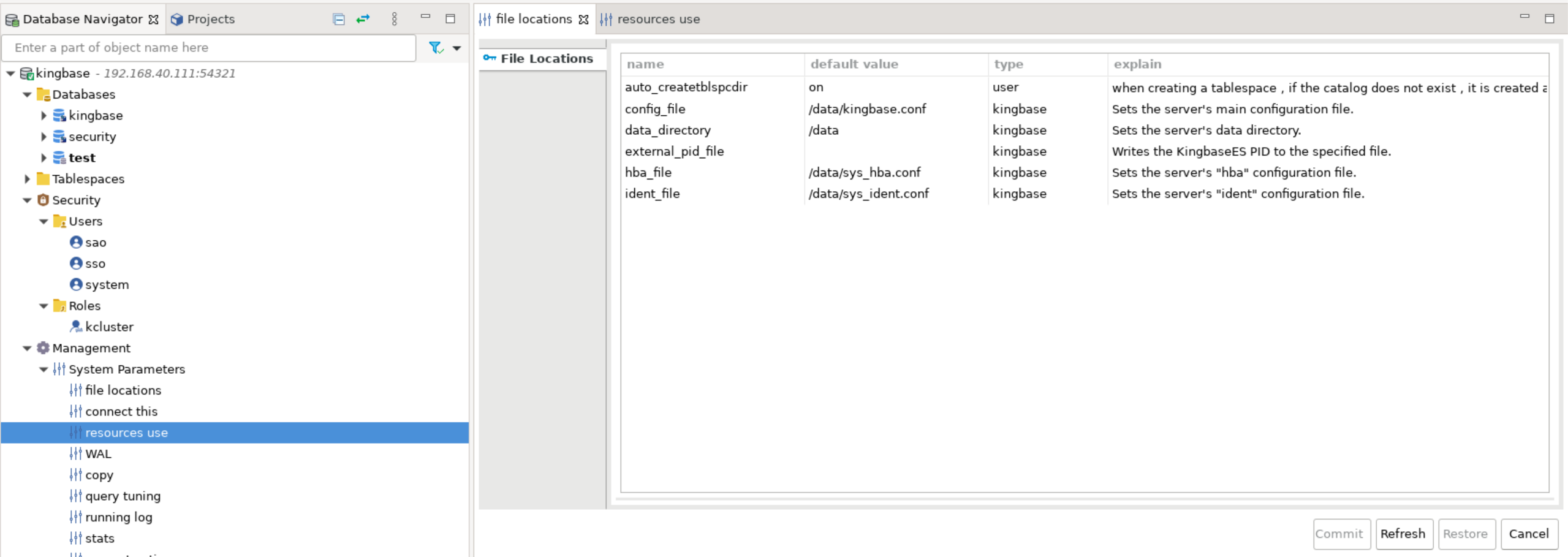Click the Collapse All icon in navigator toolbar

[x=338, y=19]
